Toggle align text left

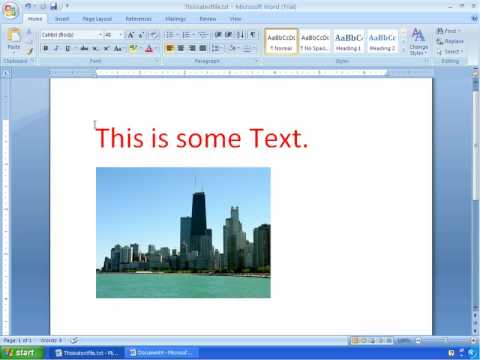170,49
